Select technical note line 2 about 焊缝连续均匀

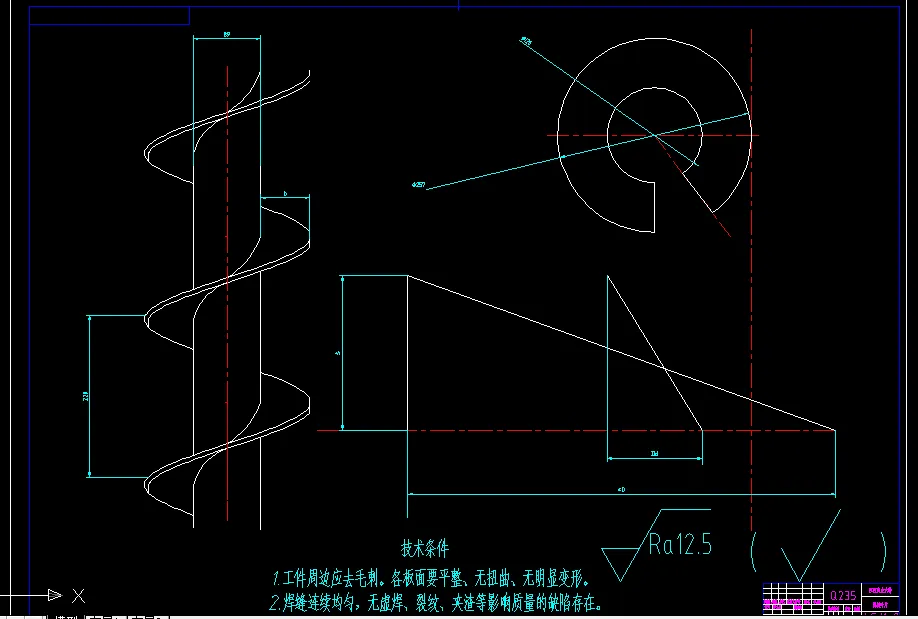pos(436,602)
